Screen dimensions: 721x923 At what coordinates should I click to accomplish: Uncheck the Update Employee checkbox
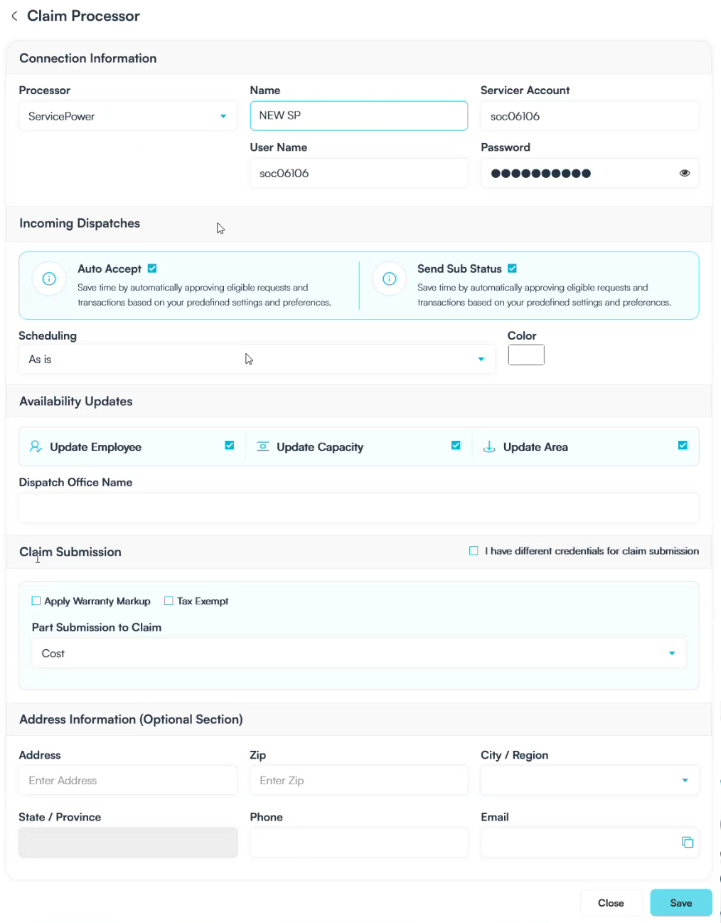pos(230,446)
